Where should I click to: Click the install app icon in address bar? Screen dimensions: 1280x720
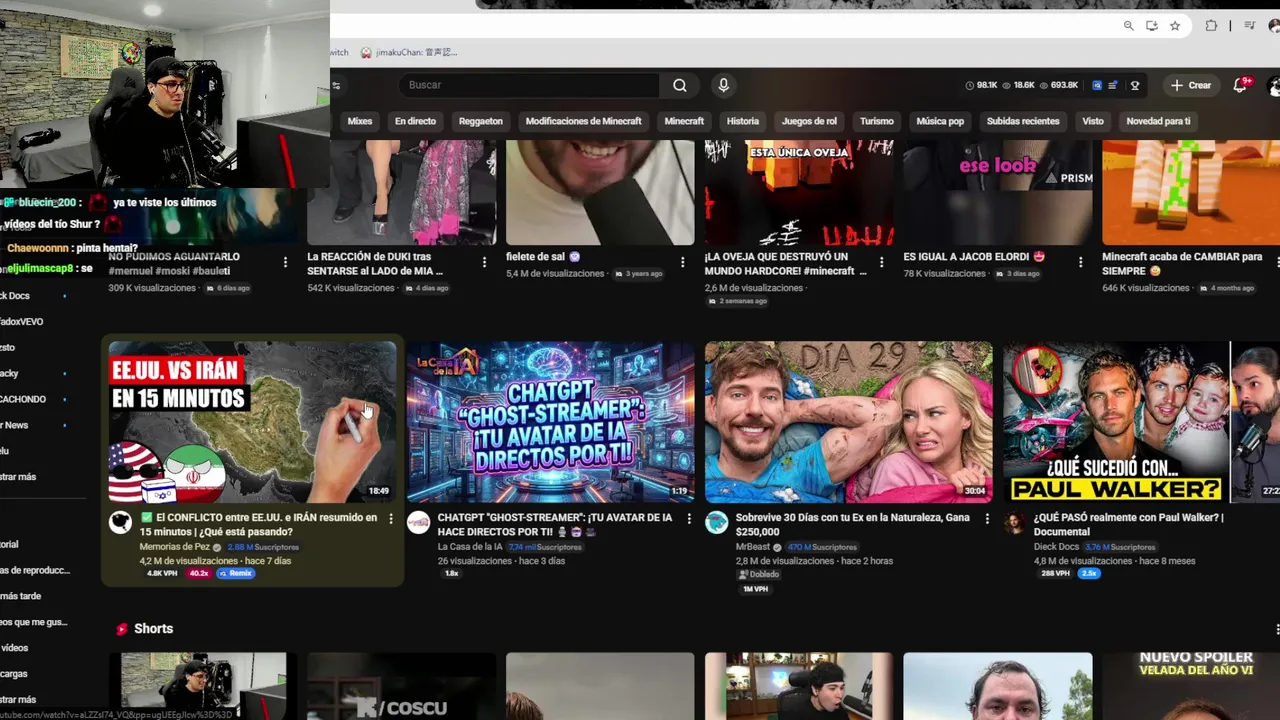1152,26
